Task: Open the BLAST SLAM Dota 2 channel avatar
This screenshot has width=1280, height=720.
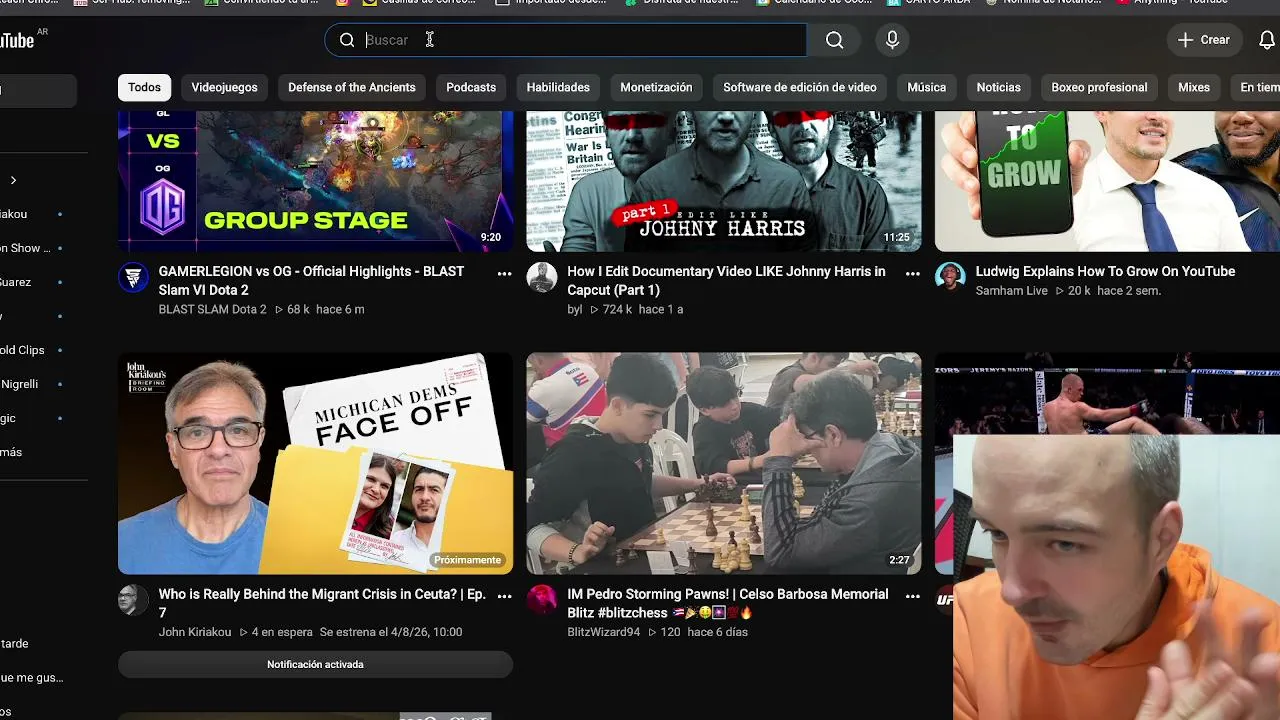Action: click(x=133, y=277)
